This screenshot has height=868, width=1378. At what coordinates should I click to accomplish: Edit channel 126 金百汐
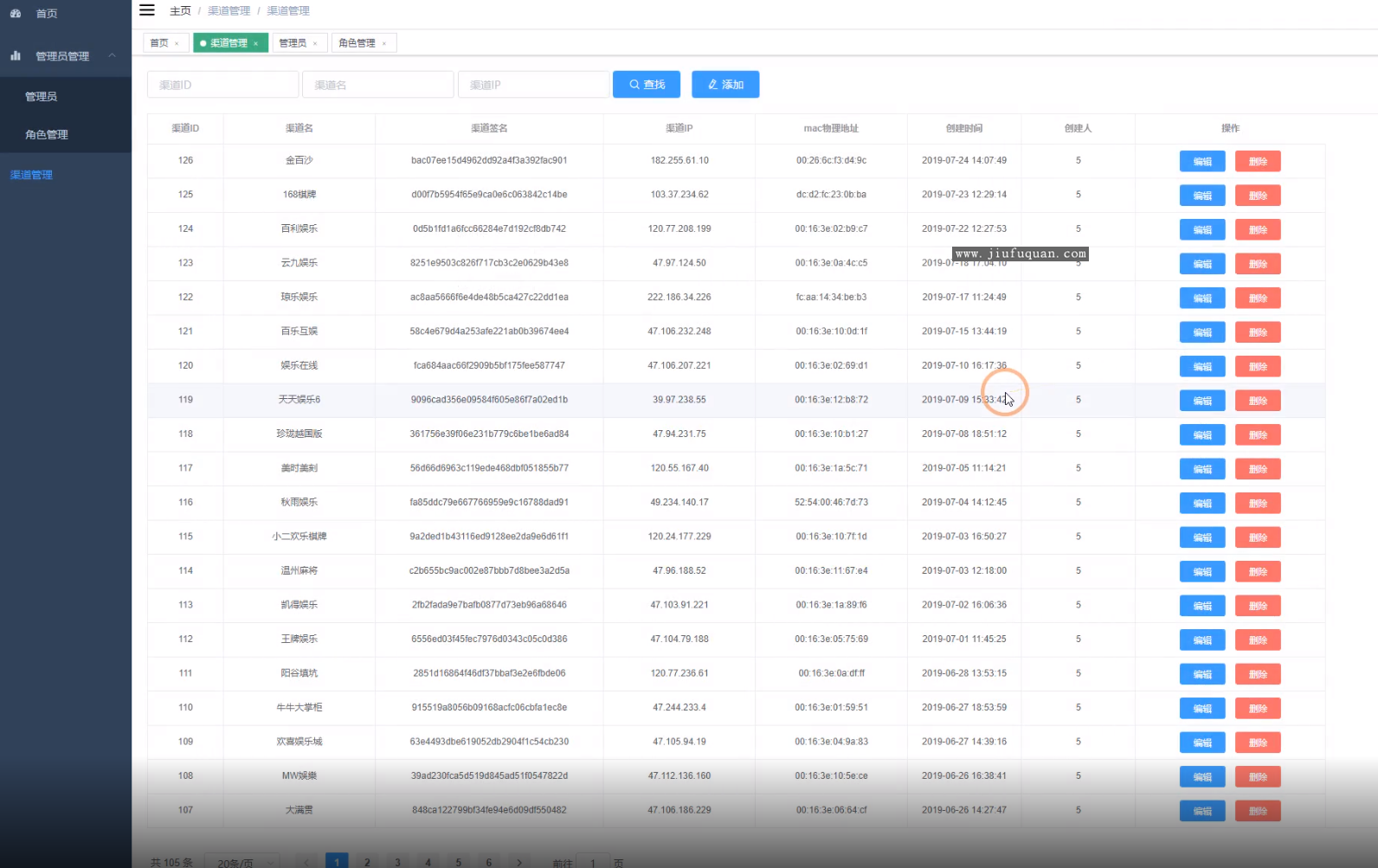point(1202,162)
